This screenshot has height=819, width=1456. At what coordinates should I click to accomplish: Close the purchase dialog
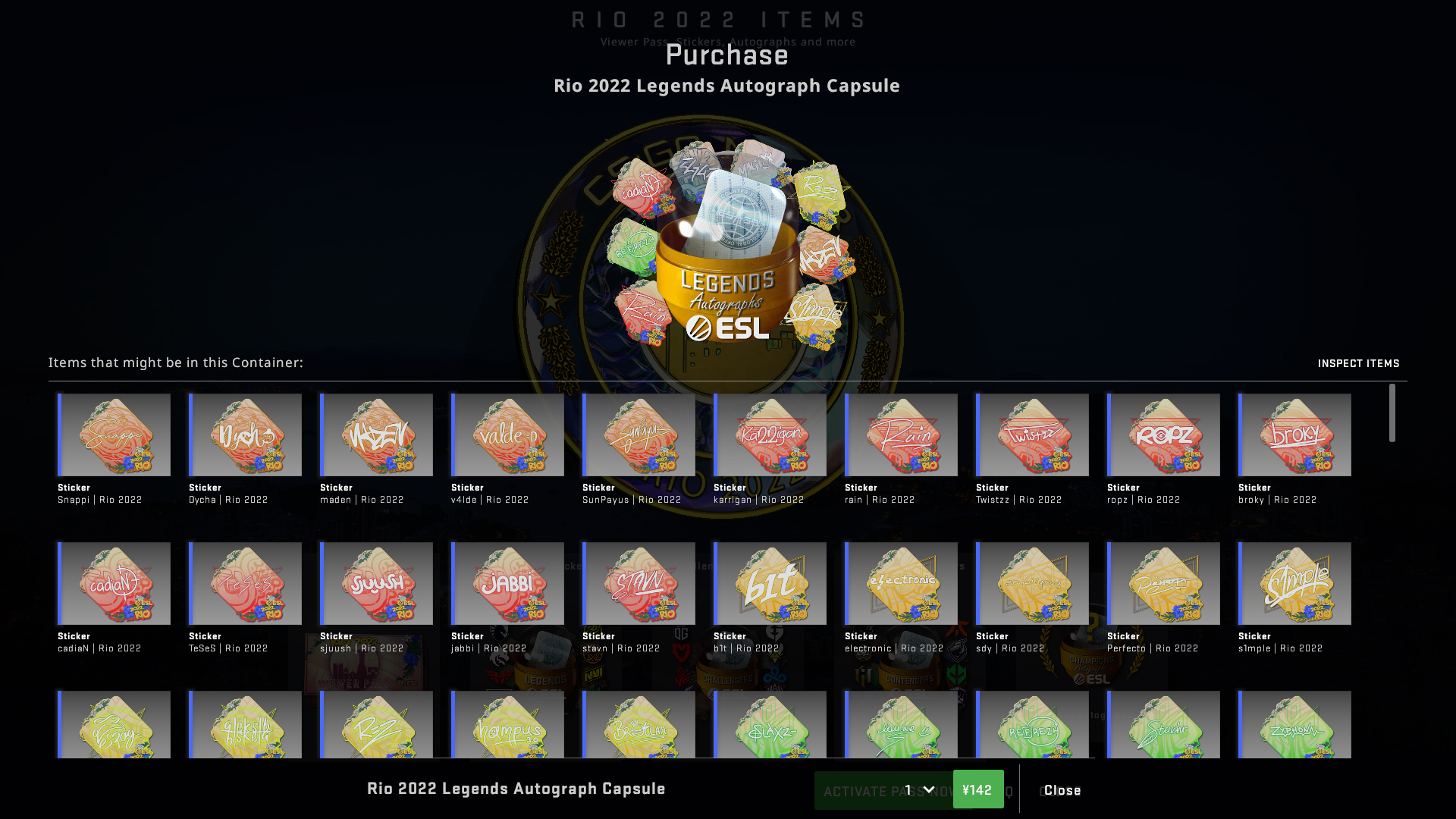(1062, 790)
